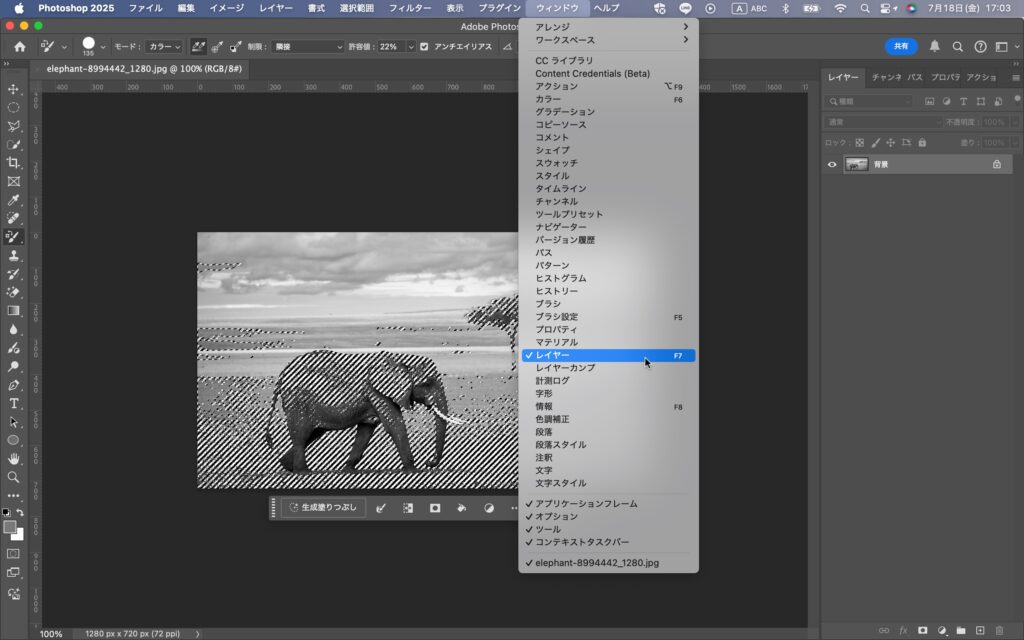Toggle オプション bar in Window menu

click(x=609, y=517)
